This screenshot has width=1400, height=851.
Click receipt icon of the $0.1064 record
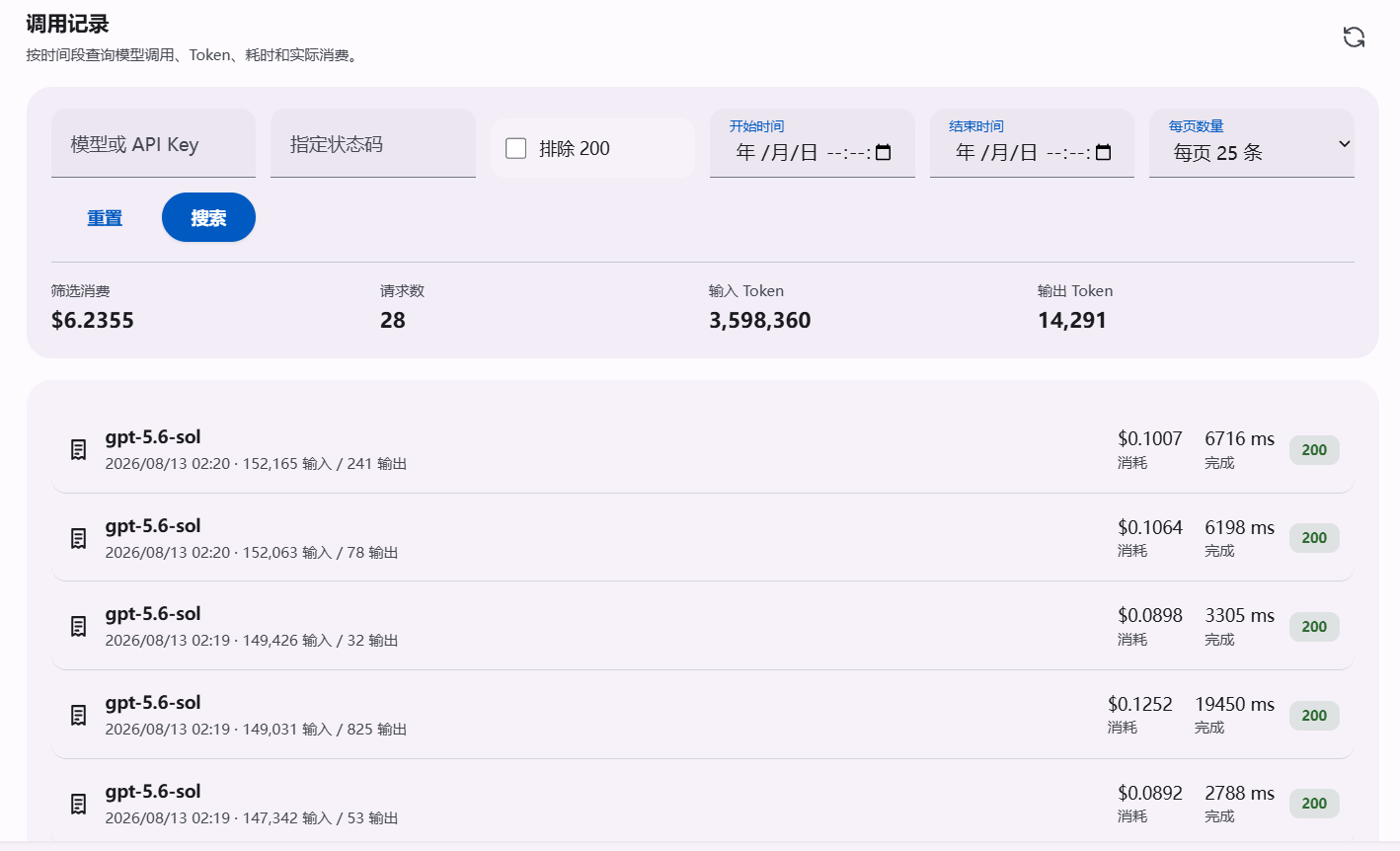tap(79, 538)
